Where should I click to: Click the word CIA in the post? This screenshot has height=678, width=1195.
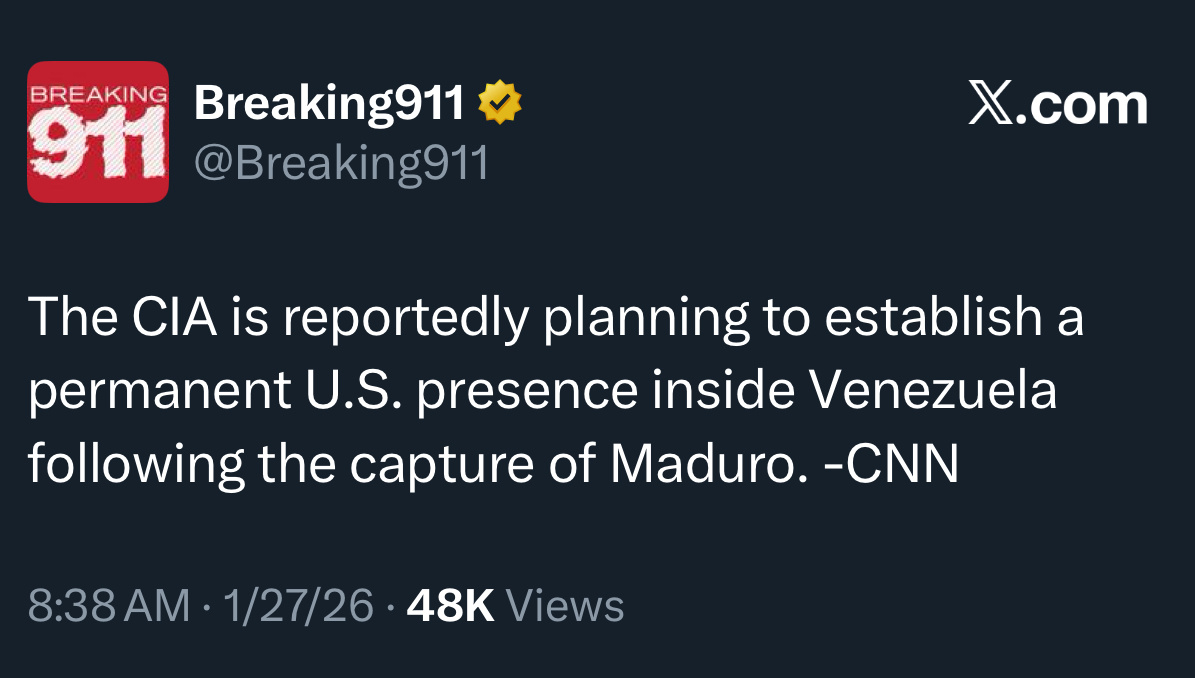pyautogui.click(x=166, y=317)
